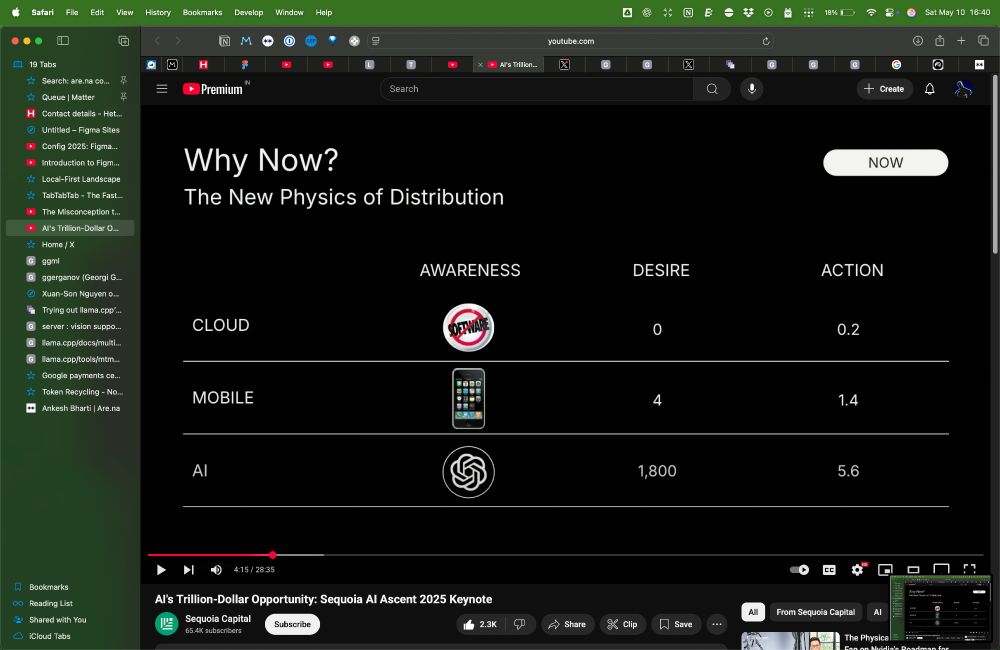Dislike the video thumbs down
Screen dimensions: 1000x650
[520, 624]
